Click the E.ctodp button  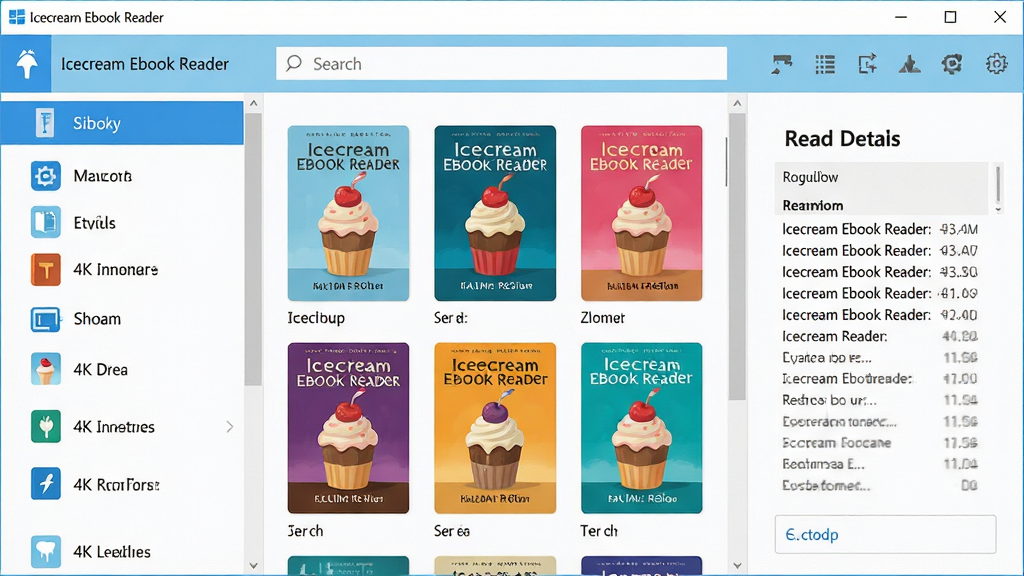(x=885, y=534)
